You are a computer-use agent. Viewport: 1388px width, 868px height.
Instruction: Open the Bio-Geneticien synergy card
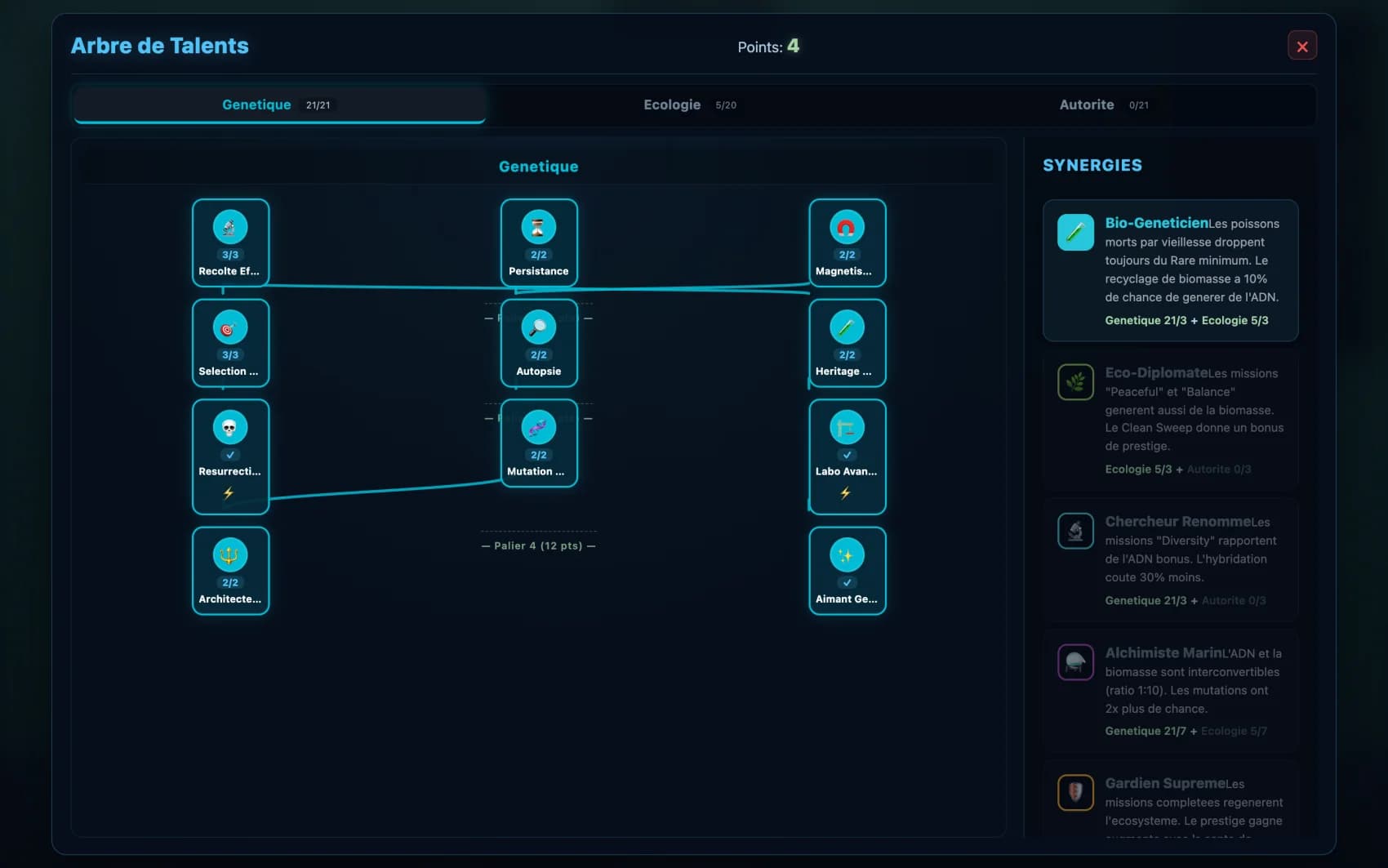coord(1171,270)
